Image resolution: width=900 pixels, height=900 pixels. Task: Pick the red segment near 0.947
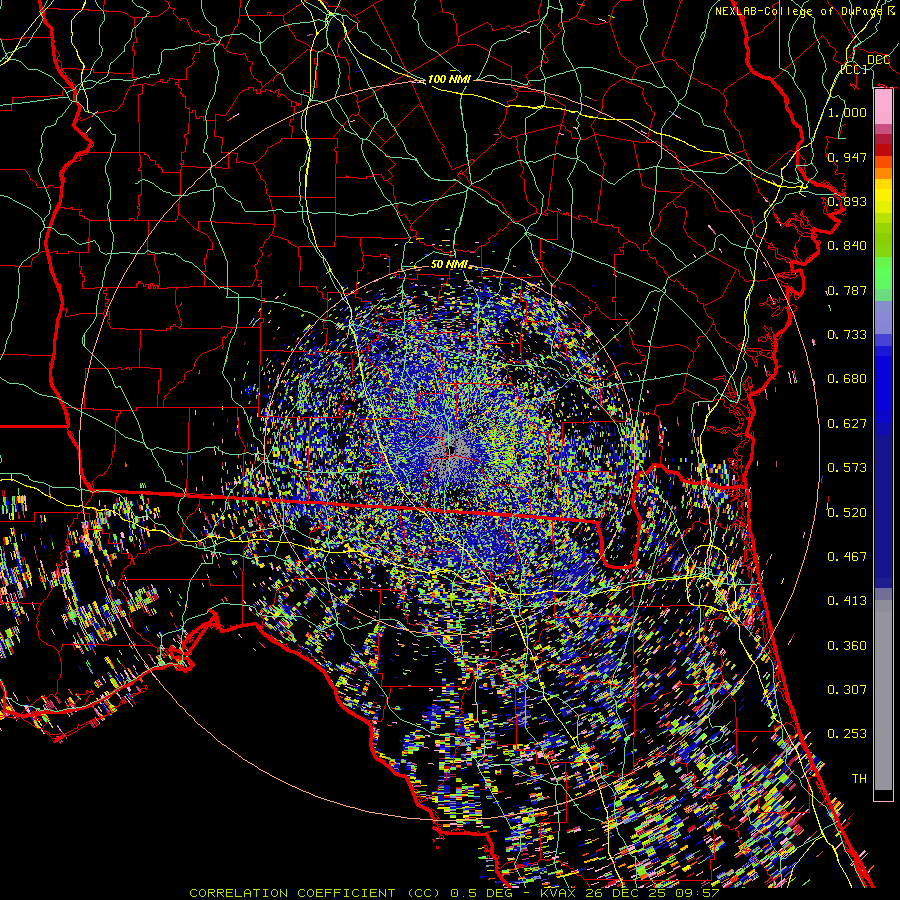pyautogui.click(x=883, y=149)
